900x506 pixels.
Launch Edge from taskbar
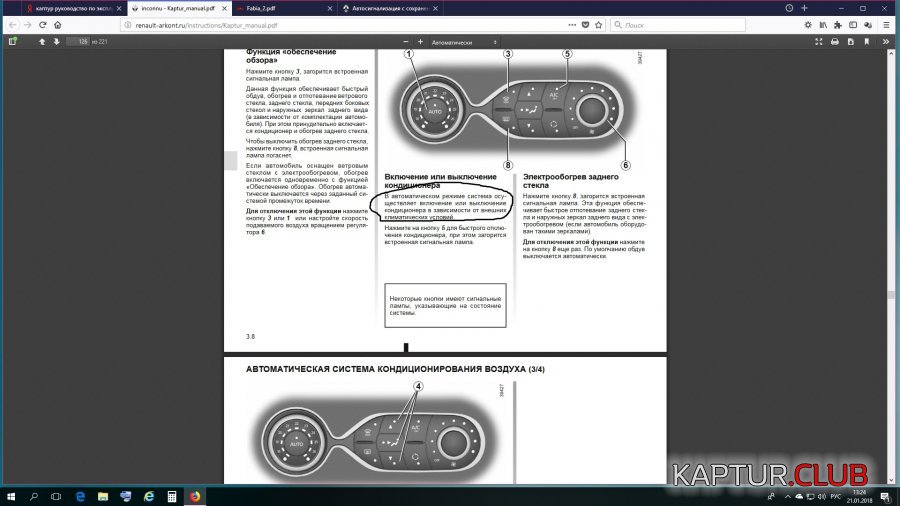pyautogui.click(x=80, y=496)
